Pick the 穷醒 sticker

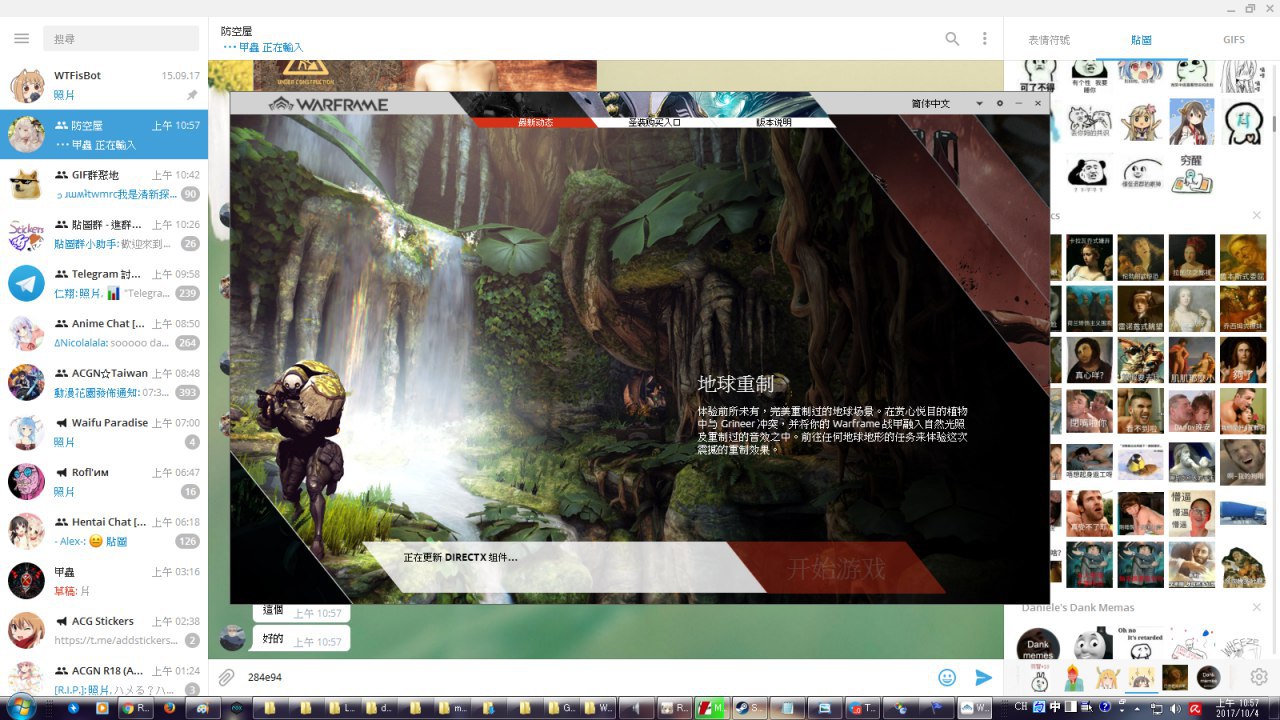click(1190, 172)
